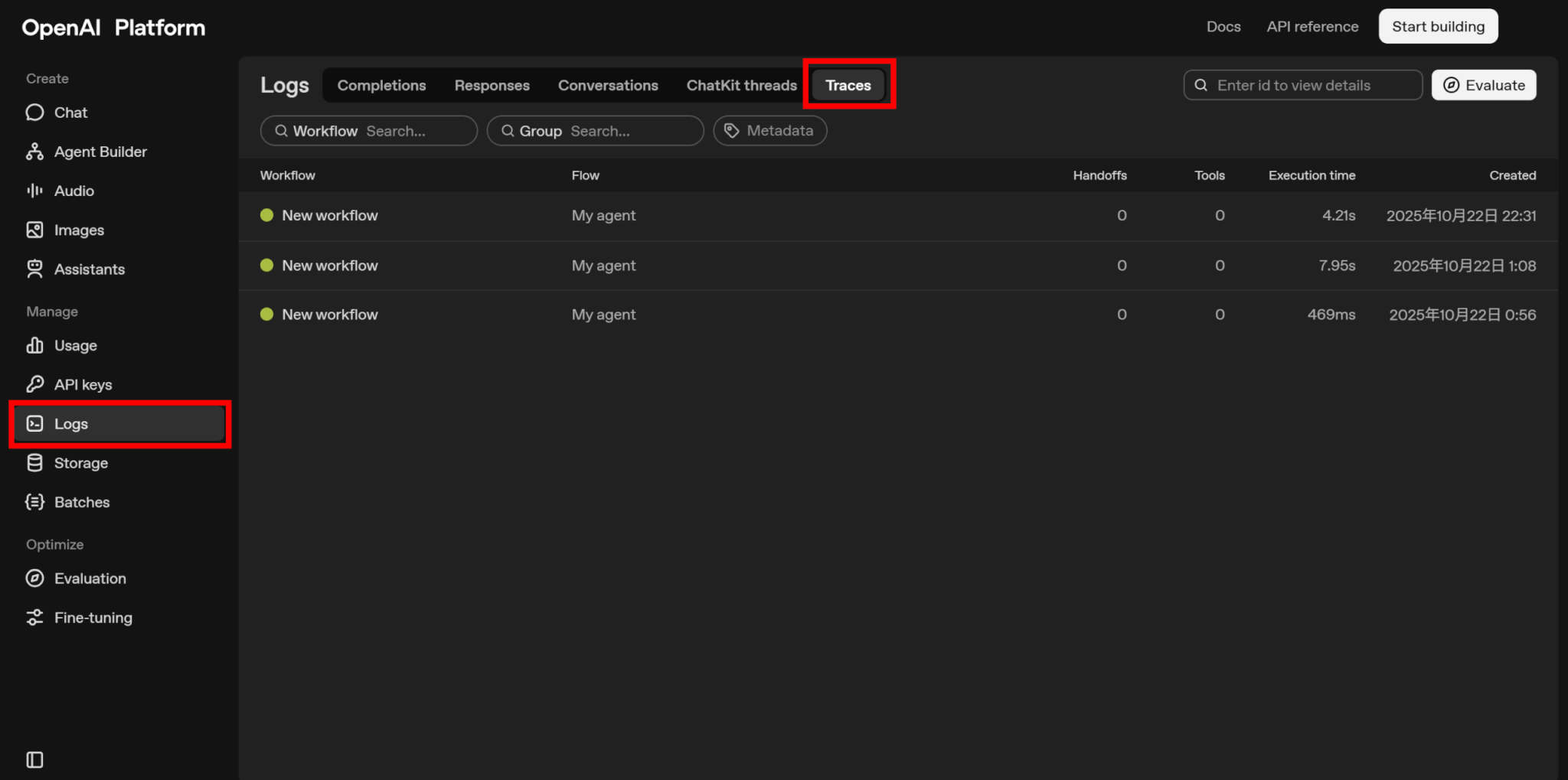Screen dimensions: 1568x780
Task: Go to Batches in the sidebar
Action: point(81,502)
